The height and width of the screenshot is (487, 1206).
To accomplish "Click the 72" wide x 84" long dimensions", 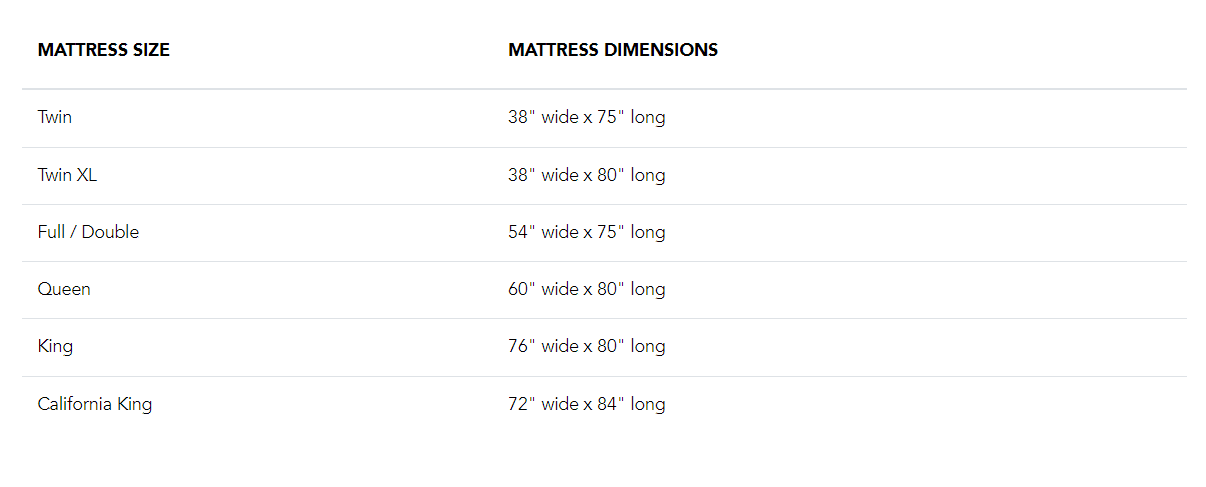I will coord(587,404).
